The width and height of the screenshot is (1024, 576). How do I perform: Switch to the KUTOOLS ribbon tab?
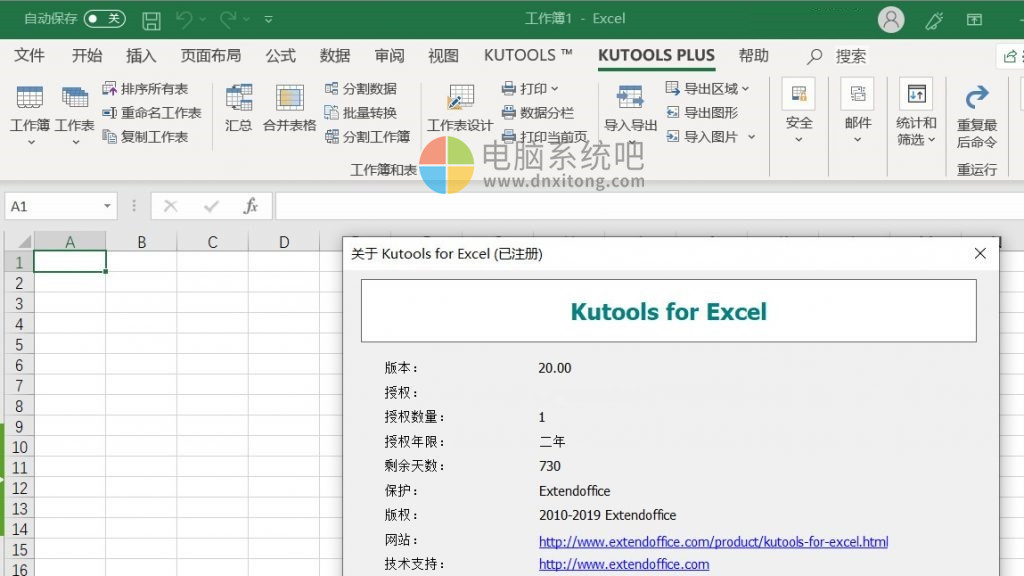(528, 56)
